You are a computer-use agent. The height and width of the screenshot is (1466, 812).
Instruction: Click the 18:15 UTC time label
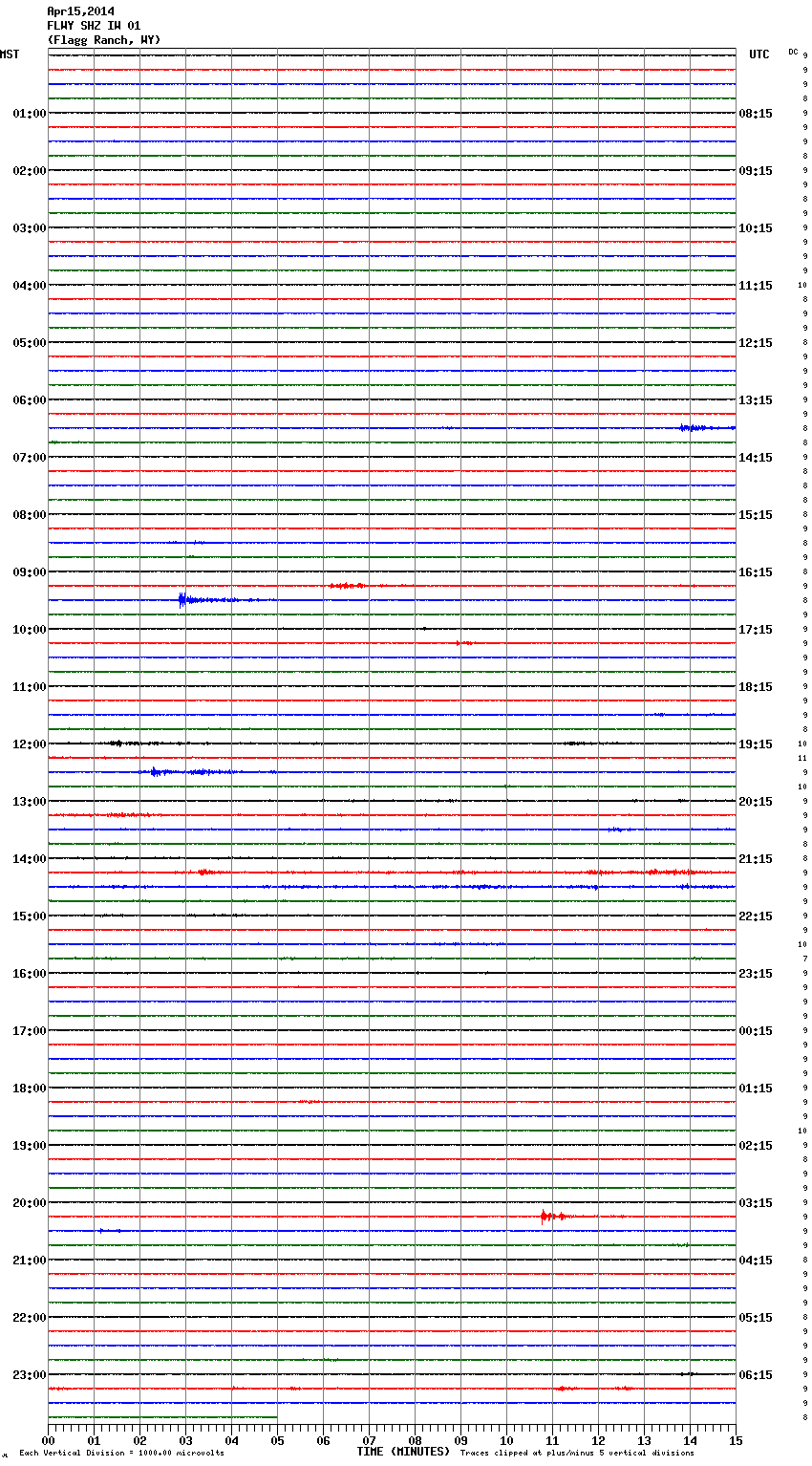point(756,687)
